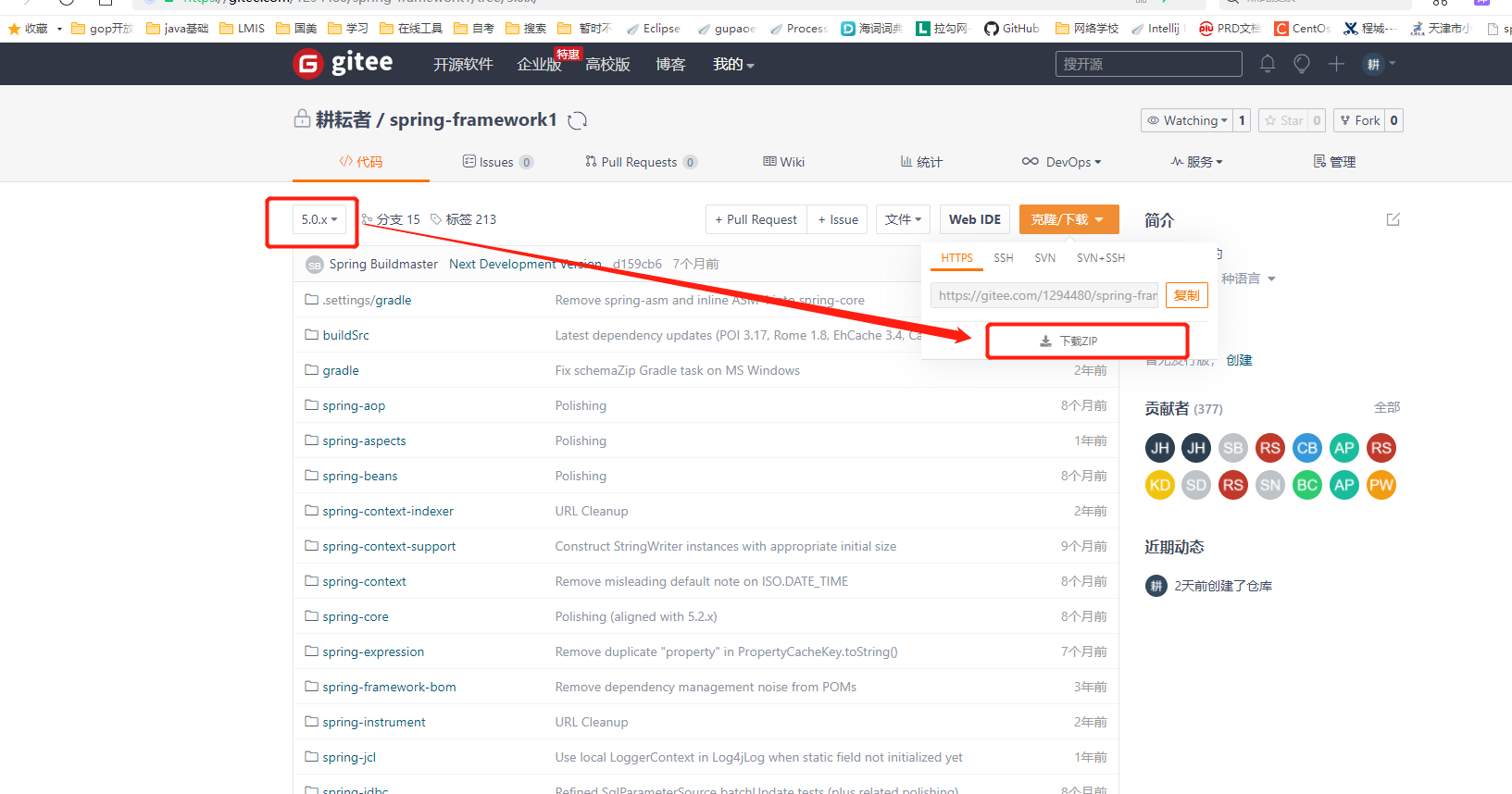Screen dimensions: 1512x794
Task: Open the gradle folder
Action: (x=341, y=370)
